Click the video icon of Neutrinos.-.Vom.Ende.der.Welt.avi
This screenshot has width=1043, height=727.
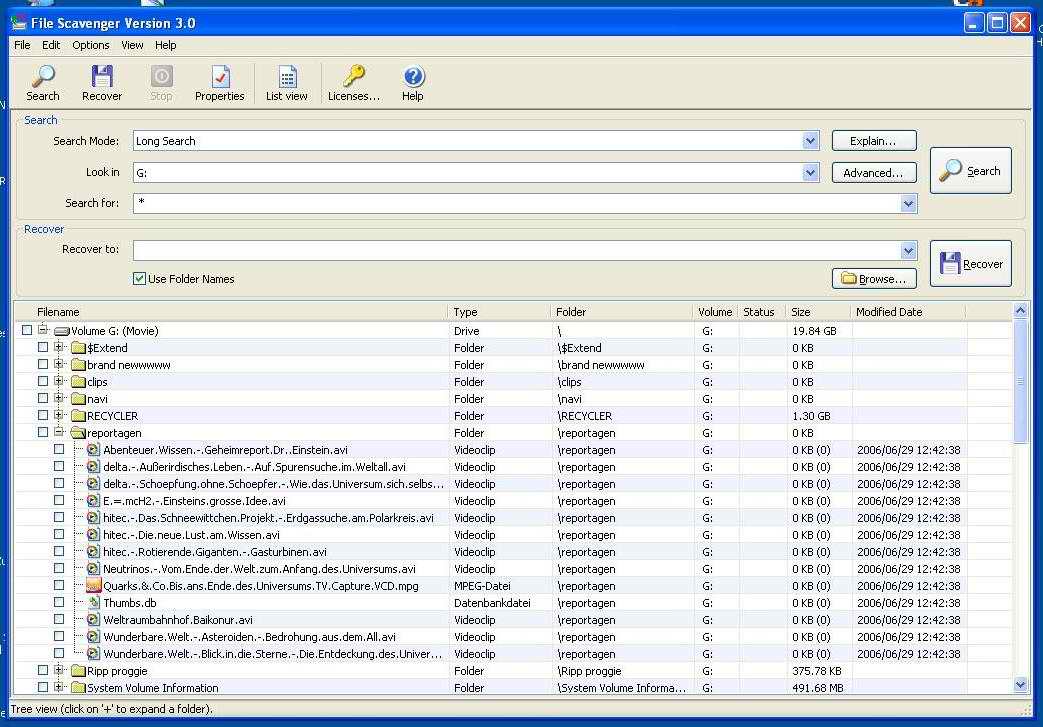tap(93, 569)
